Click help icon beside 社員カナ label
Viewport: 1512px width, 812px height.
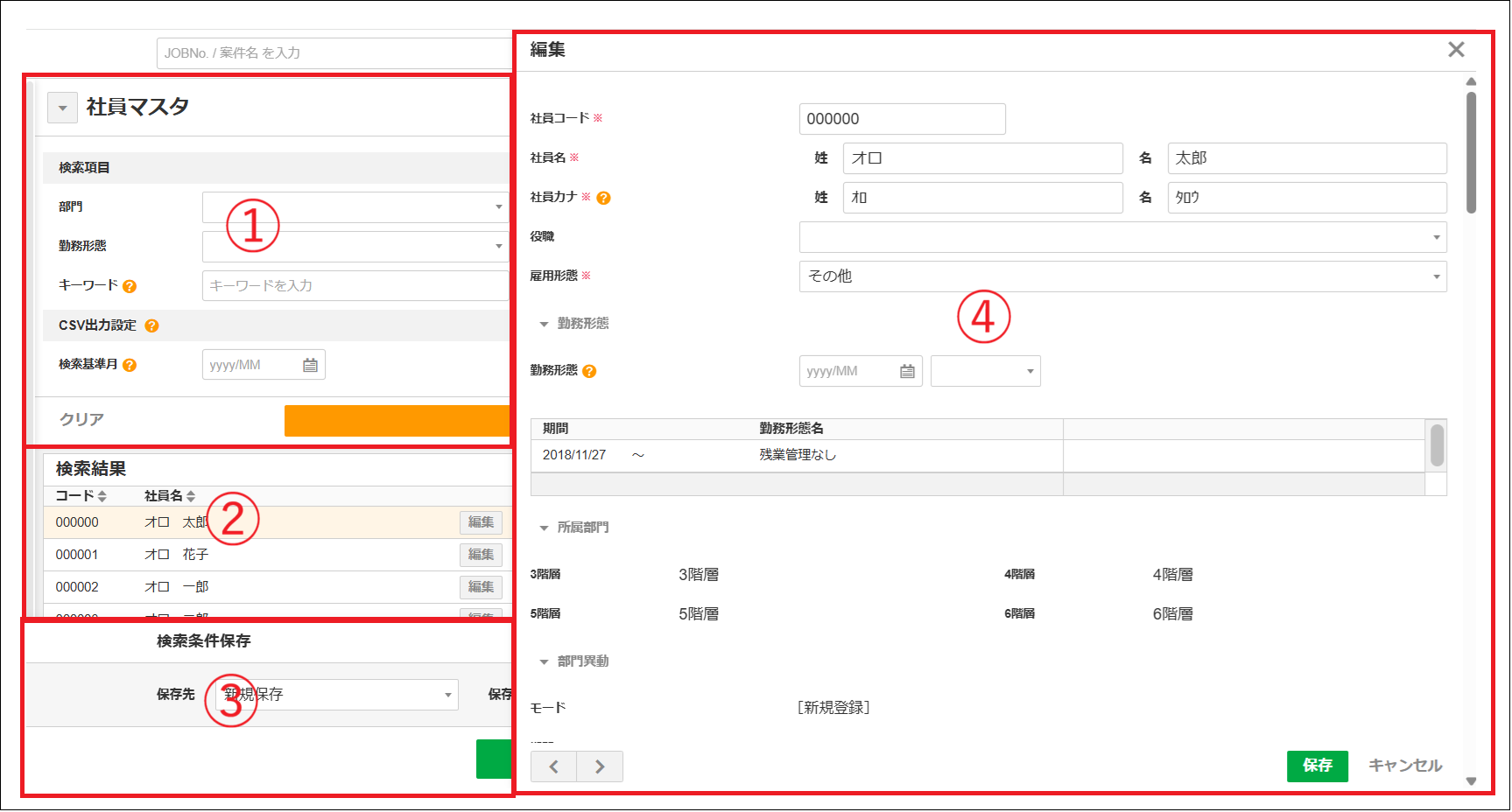603,198
